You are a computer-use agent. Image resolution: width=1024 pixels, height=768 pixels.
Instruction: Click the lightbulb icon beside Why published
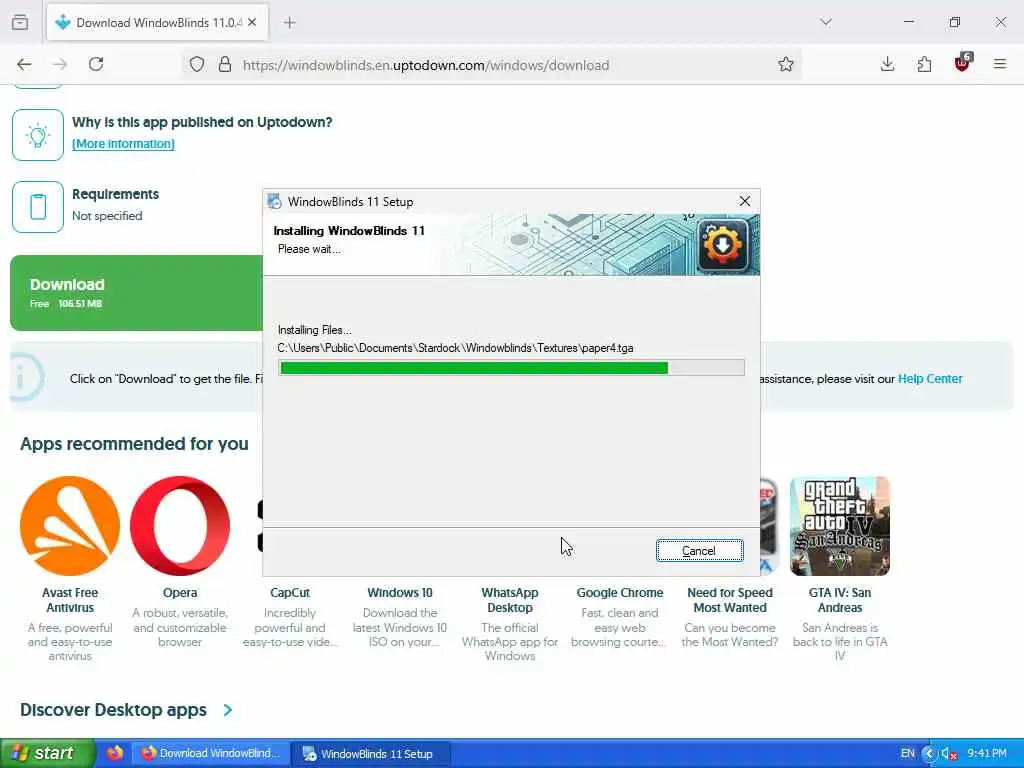click(x=38, y=135)
